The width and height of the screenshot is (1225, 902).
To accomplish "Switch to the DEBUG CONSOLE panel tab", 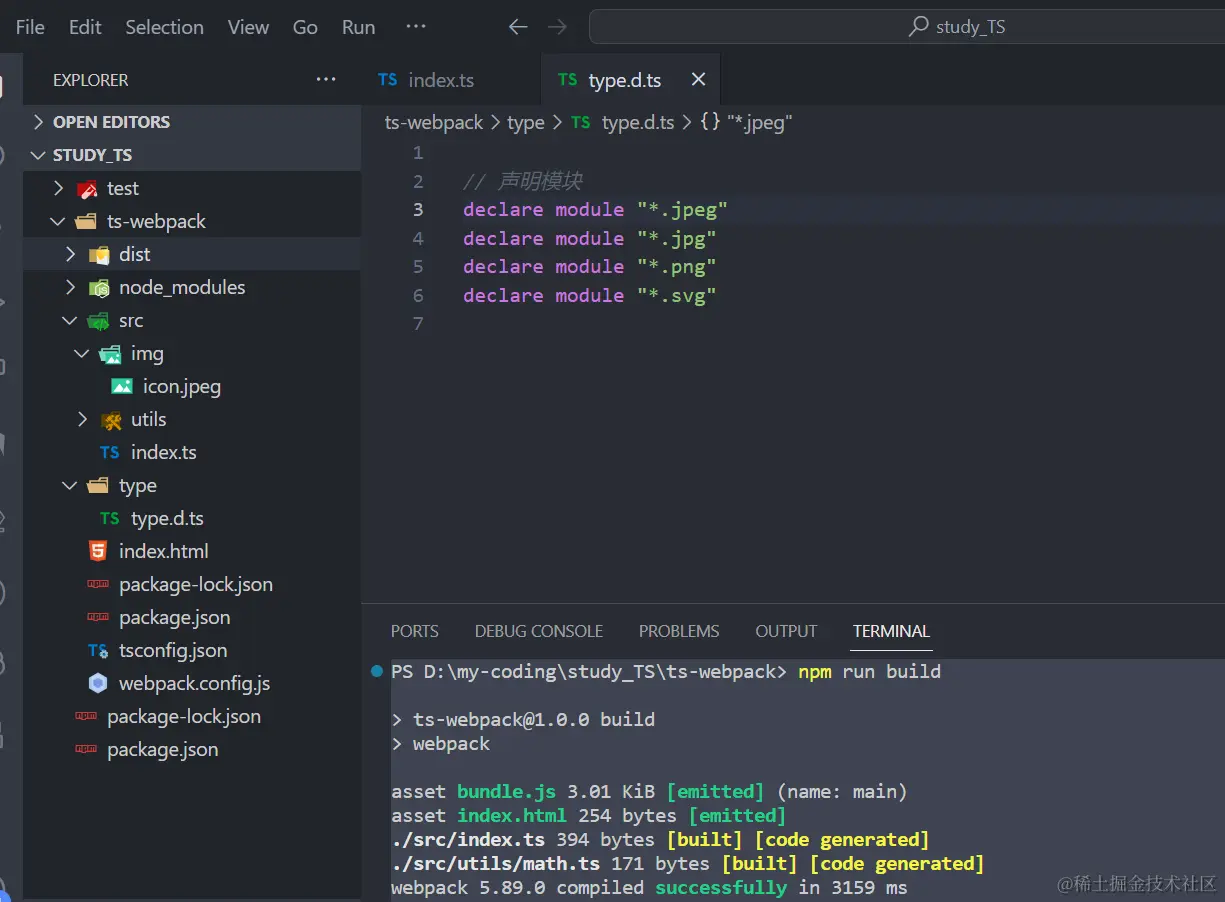I will click(539, 631).
